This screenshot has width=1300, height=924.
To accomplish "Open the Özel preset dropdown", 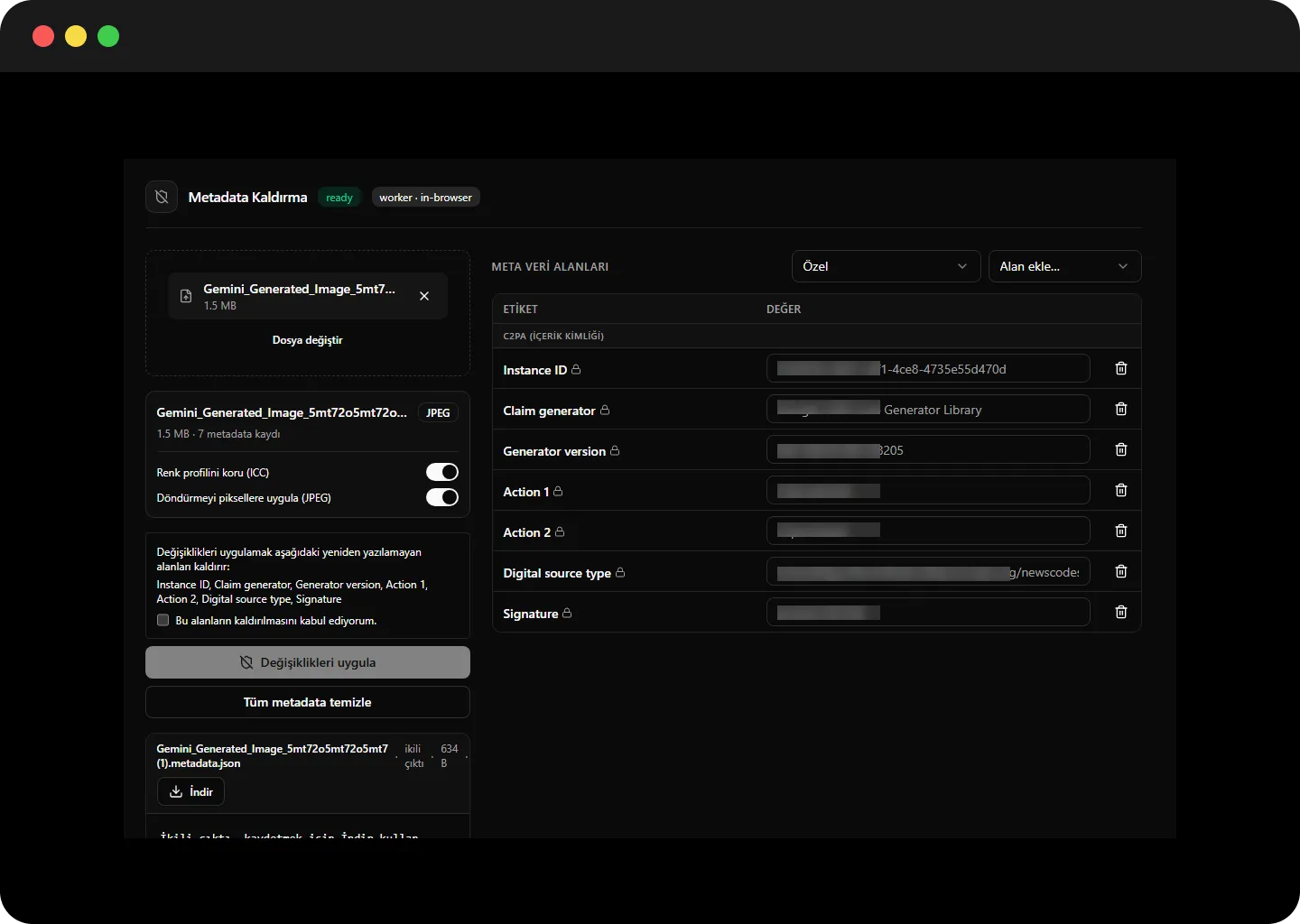I will [886, 266].
